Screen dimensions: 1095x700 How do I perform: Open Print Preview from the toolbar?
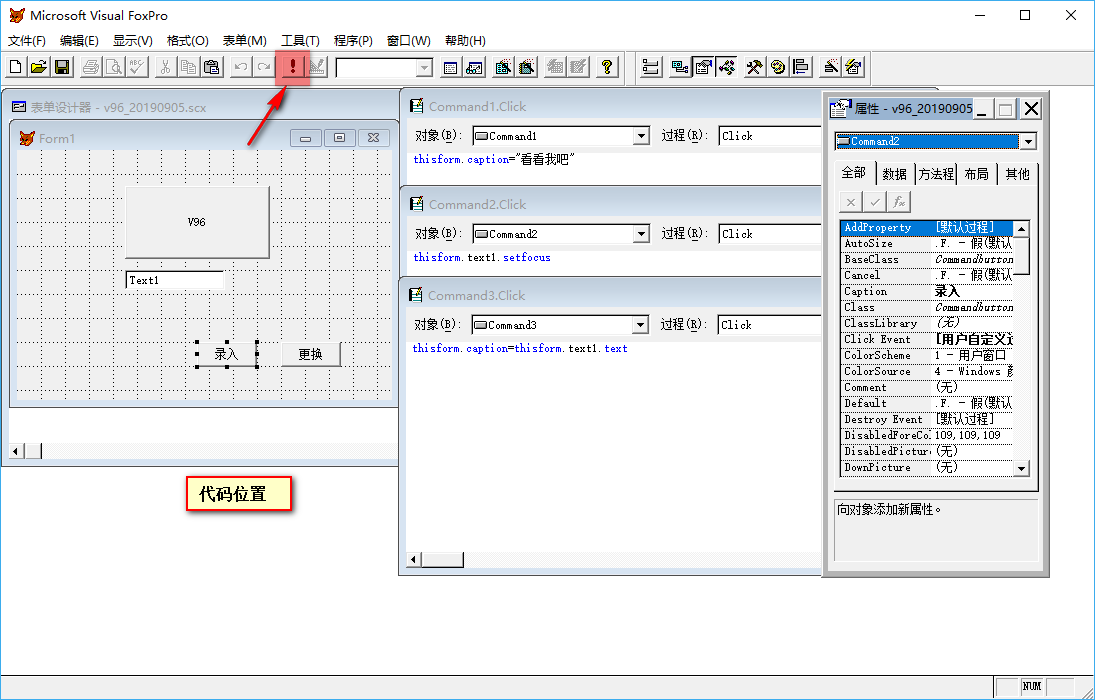click(114, 67)
